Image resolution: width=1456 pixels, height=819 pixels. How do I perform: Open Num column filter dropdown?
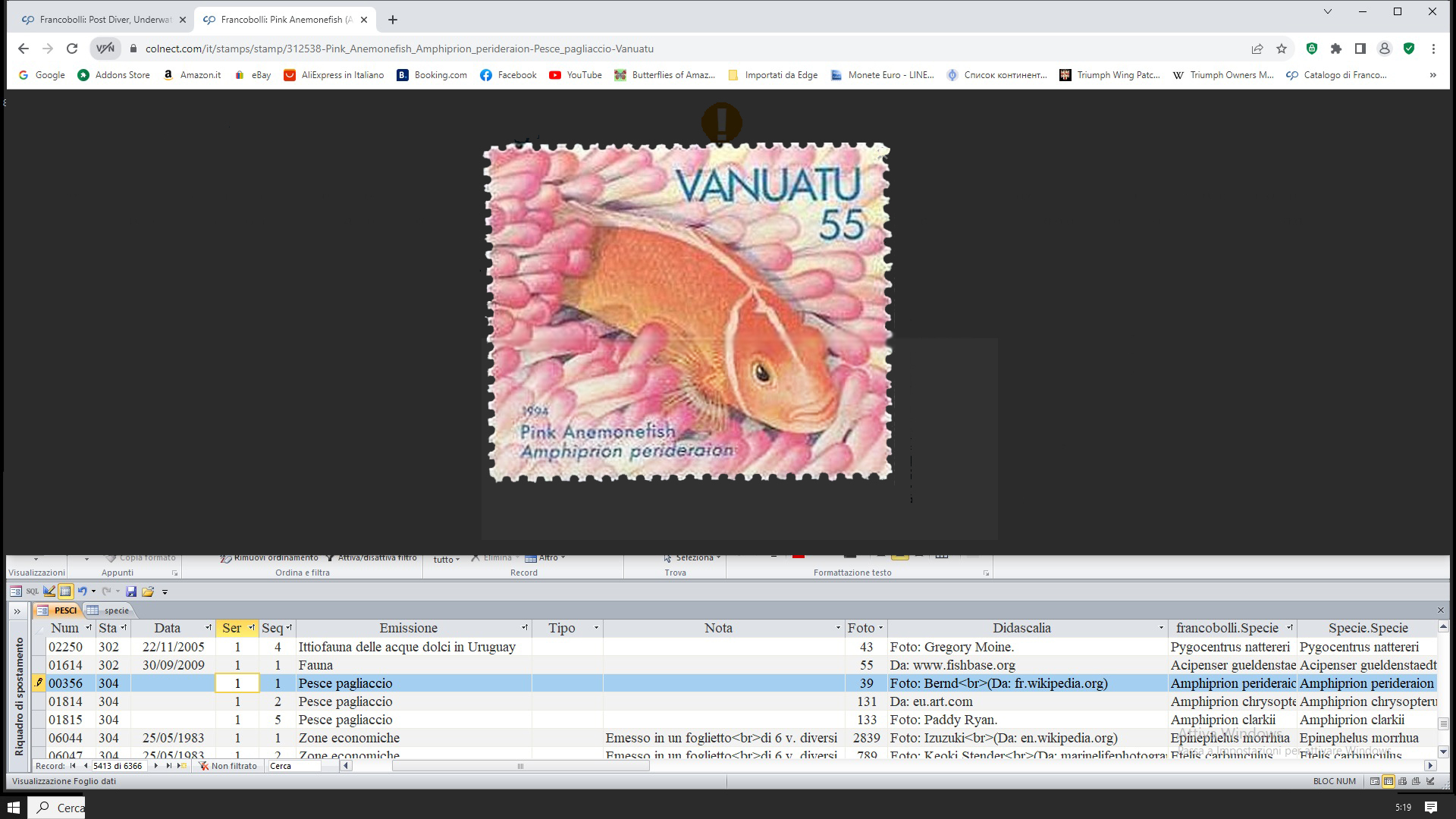pos(89,628)
